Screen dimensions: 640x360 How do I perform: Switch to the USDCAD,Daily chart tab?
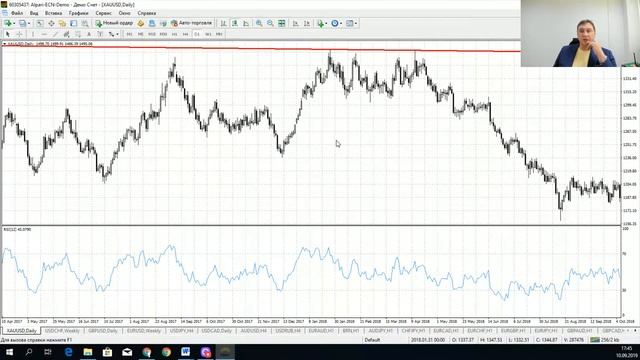216,331
